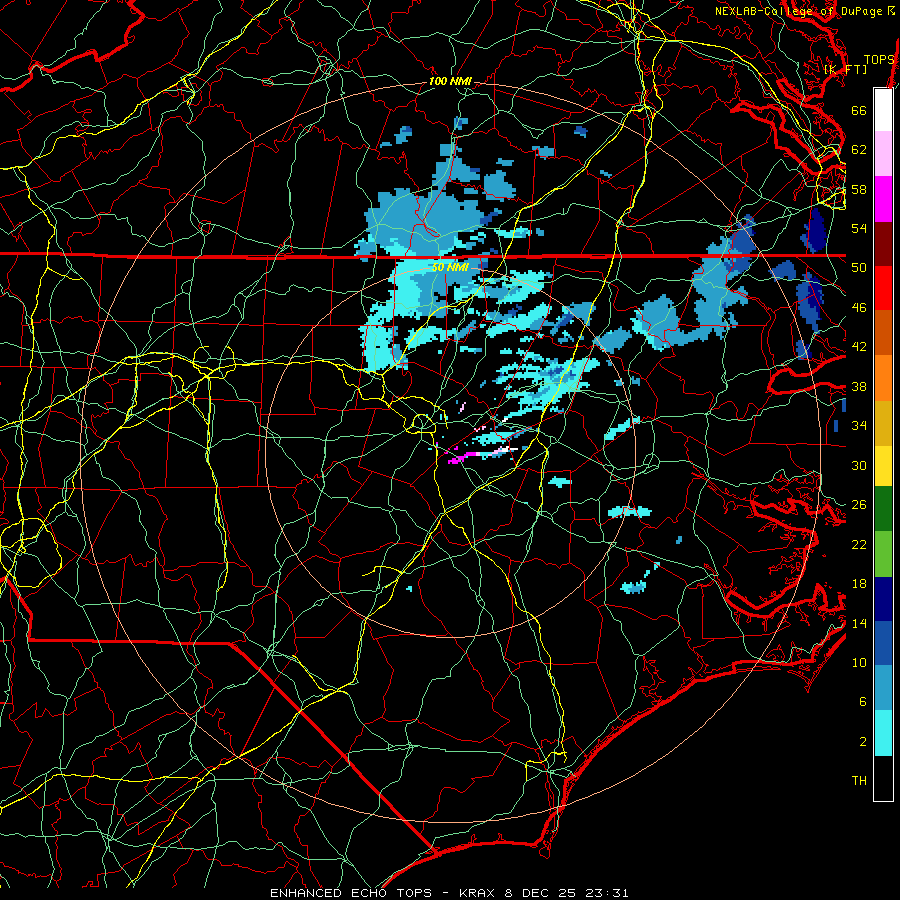The width and height of the screenshot is (900, 900).
Task: Click the "8 DEC 25" date text
Action: tap(541, 893)
